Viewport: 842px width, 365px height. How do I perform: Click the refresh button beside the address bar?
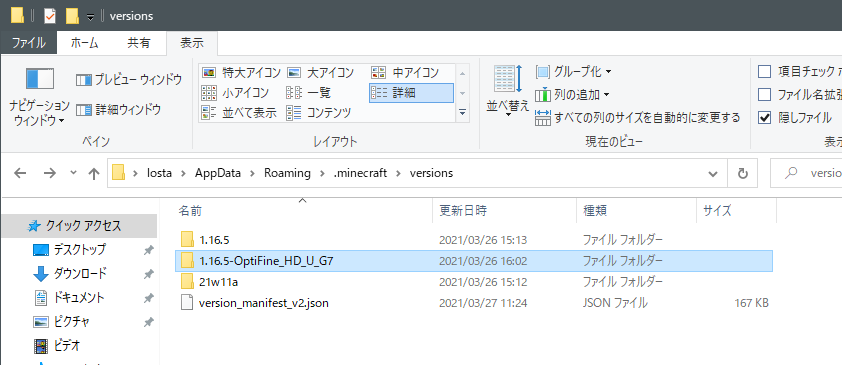(743, 173)
